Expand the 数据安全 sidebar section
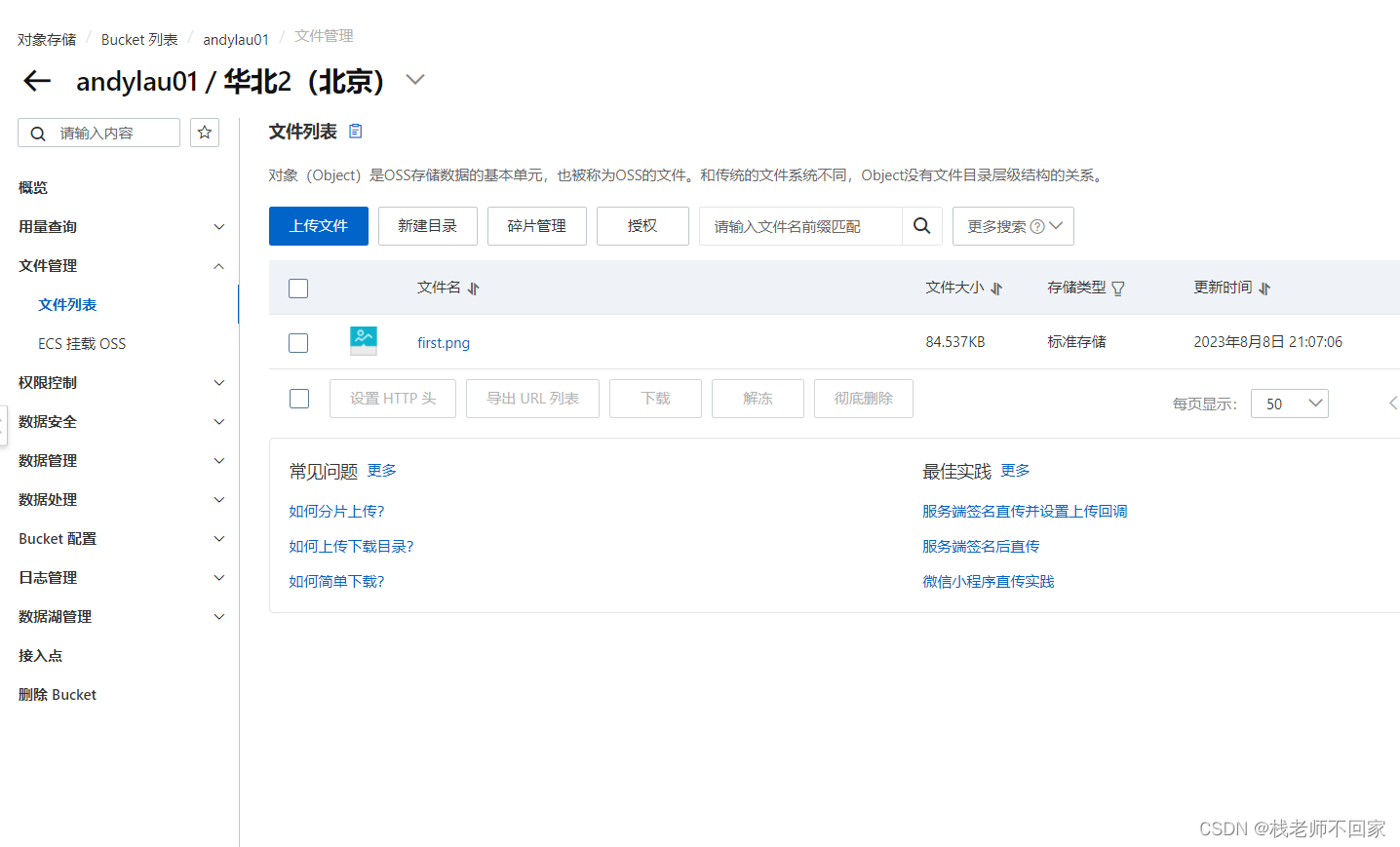 click(x=219, y=422)
